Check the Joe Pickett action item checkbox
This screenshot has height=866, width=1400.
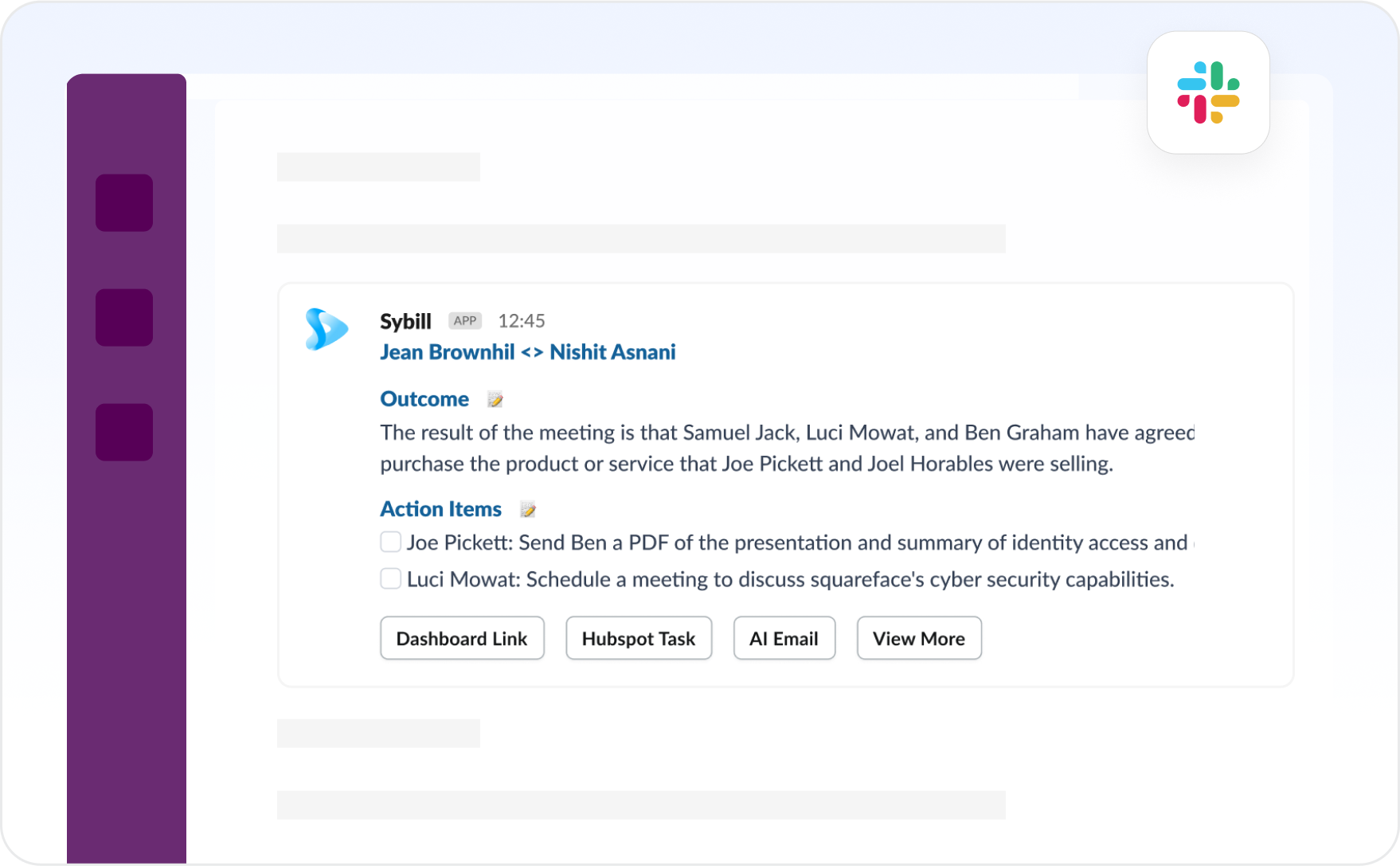click(x=390, y=542)
